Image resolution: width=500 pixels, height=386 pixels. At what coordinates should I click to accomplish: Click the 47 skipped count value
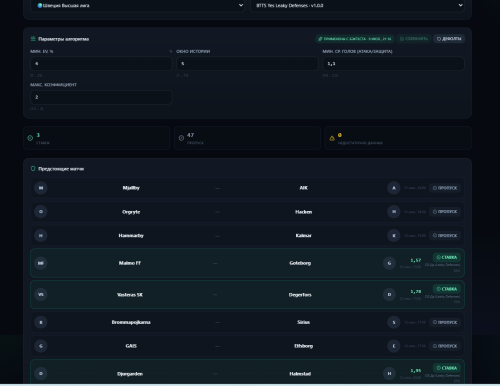coord(190,135)
